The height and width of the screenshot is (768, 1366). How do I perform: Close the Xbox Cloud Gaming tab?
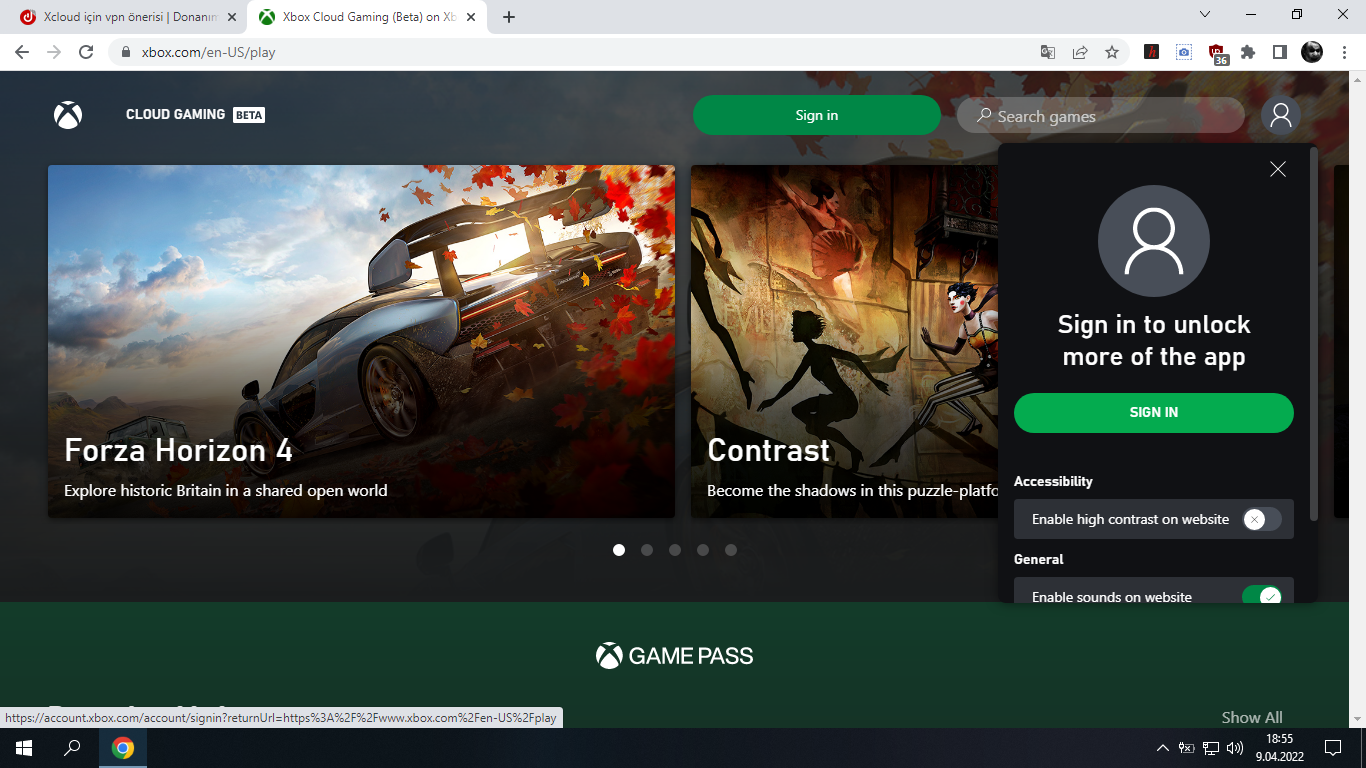coord(471,17)
